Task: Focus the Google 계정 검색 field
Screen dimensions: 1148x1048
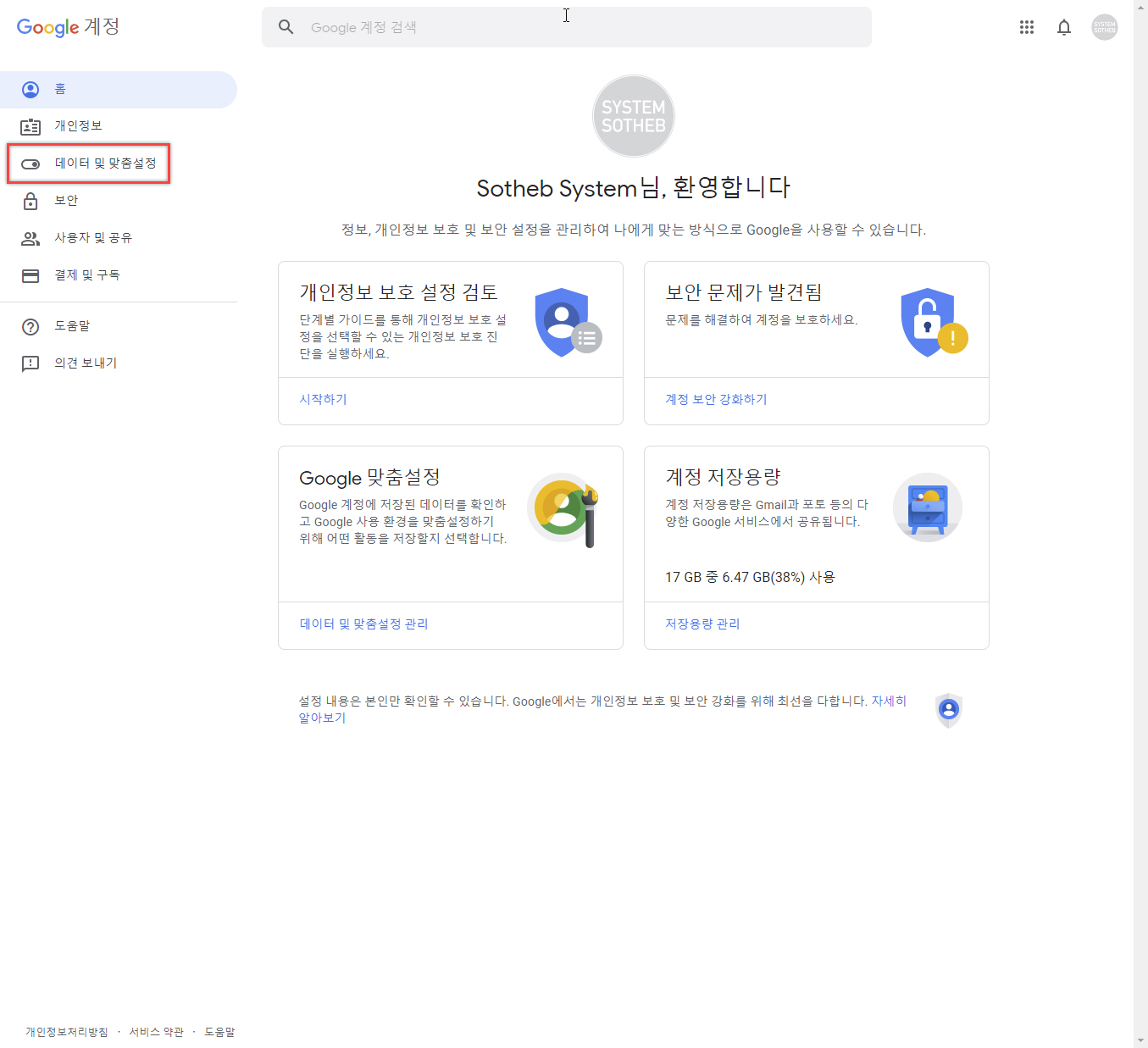Action: pos(566,27)
